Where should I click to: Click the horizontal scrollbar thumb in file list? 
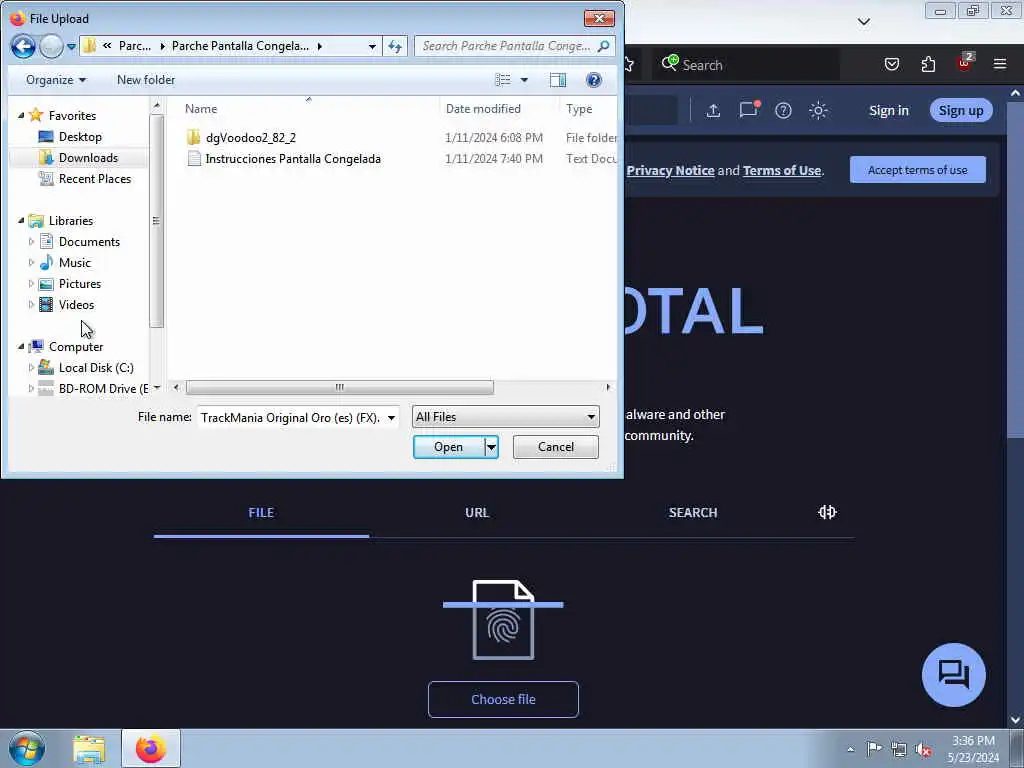(x=340, y=387)
